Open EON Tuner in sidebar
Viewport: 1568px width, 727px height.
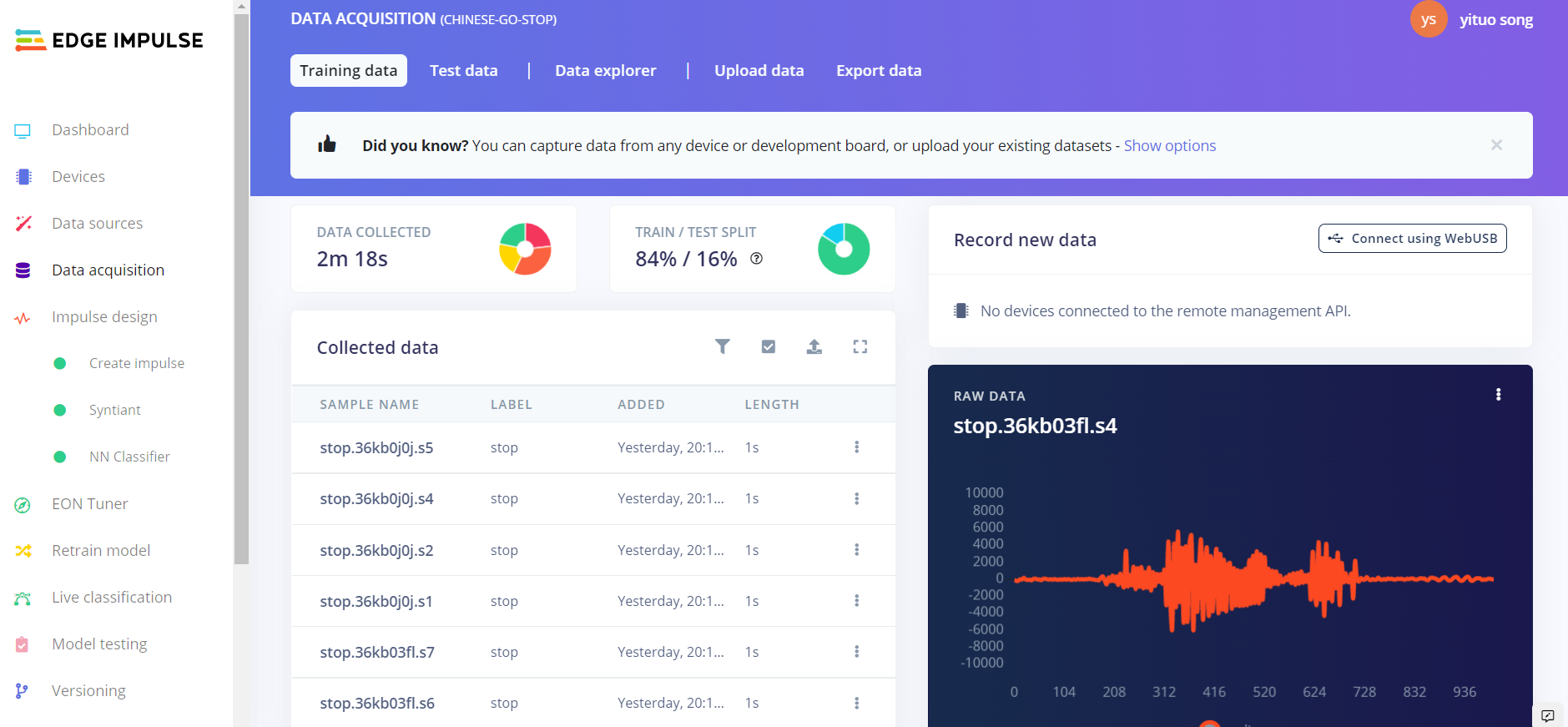pos(90,504)
